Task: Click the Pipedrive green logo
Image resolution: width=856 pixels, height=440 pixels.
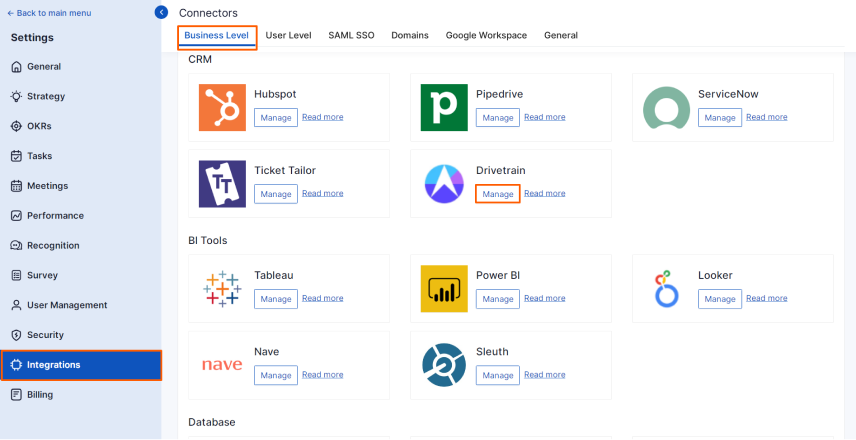Action: (444, 108)
